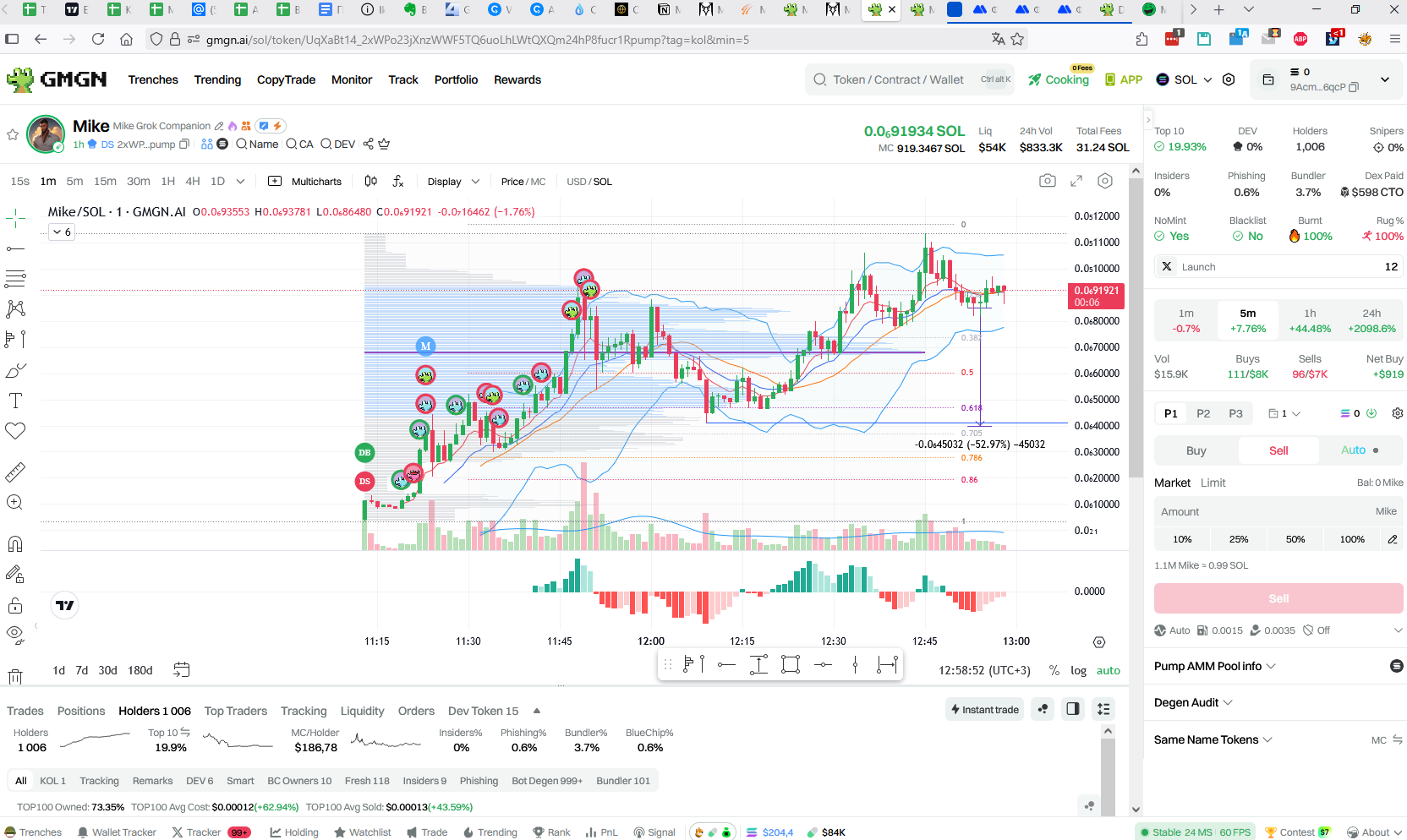Select the text annotation tool
This screenshot has width=1407, height=840.
(15, 401)
